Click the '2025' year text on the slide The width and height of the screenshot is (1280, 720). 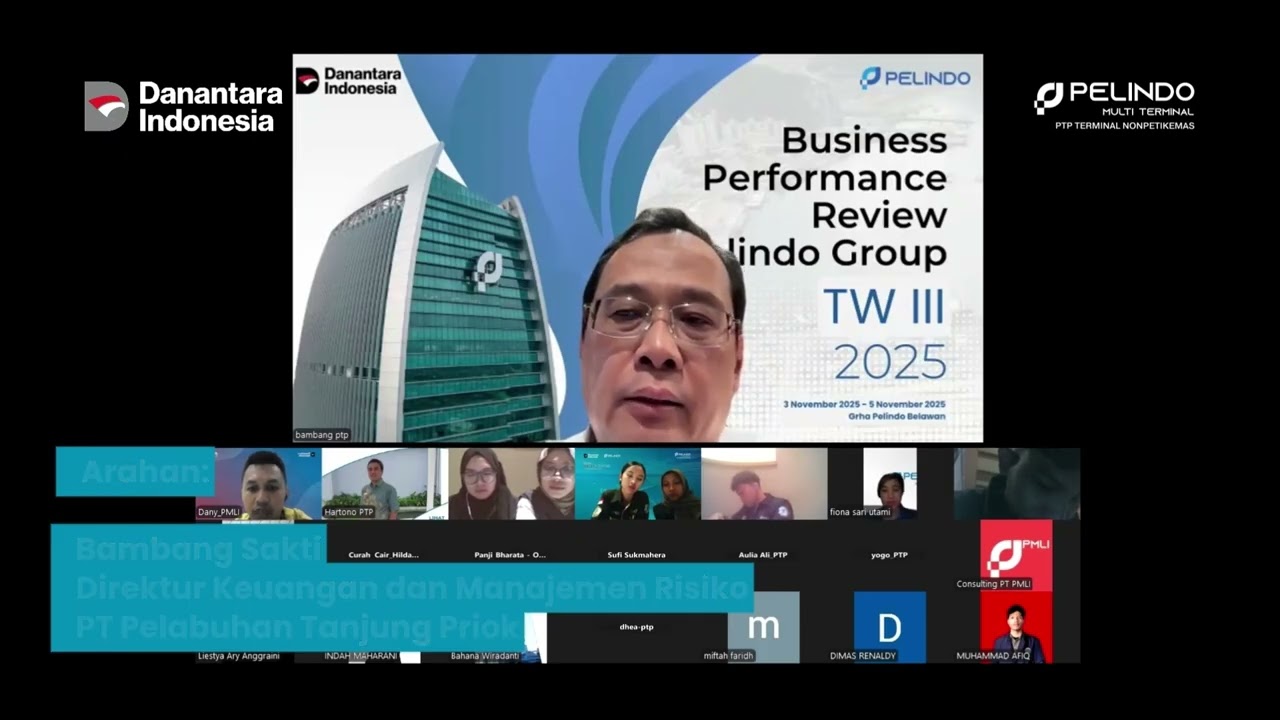[x=890, y=362]
